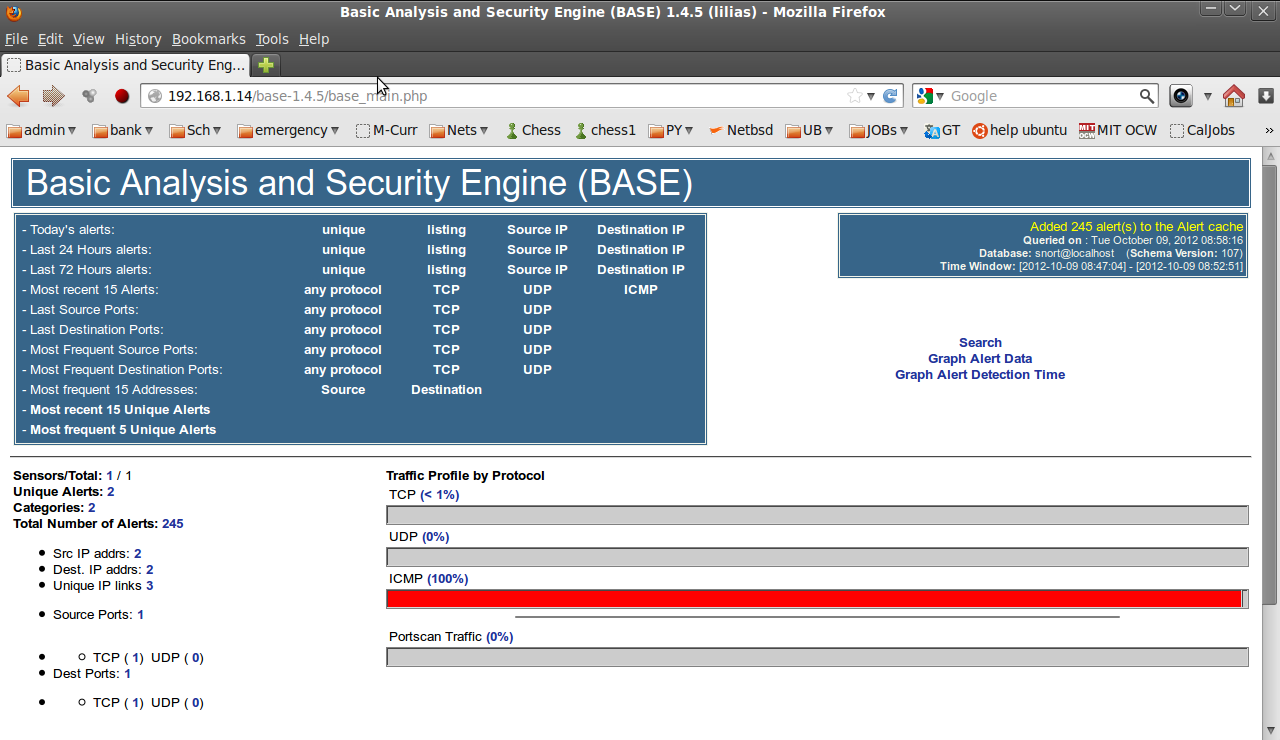Open the Tools menu
1280x740 pixels.
pyautogui.click(x=271, y=39)
